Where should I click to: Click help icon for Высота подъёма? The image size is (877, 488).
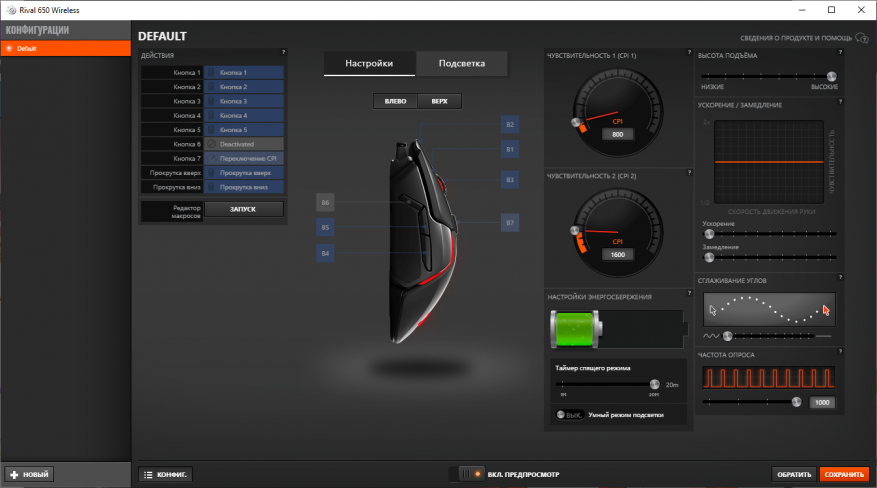click(840, 52)
